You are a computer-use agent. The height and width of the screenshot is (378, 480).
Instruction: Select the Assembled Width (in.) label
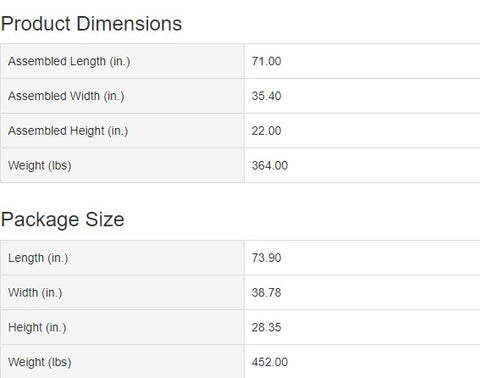click(66, 96)
